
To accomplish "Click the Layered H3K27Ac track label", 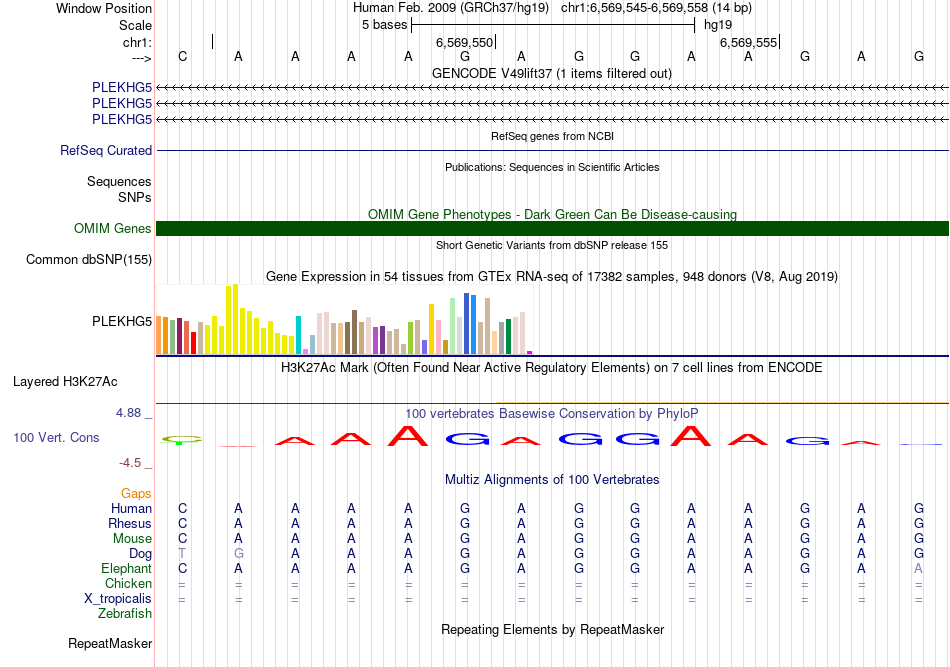I will click(x=65, y=382).
